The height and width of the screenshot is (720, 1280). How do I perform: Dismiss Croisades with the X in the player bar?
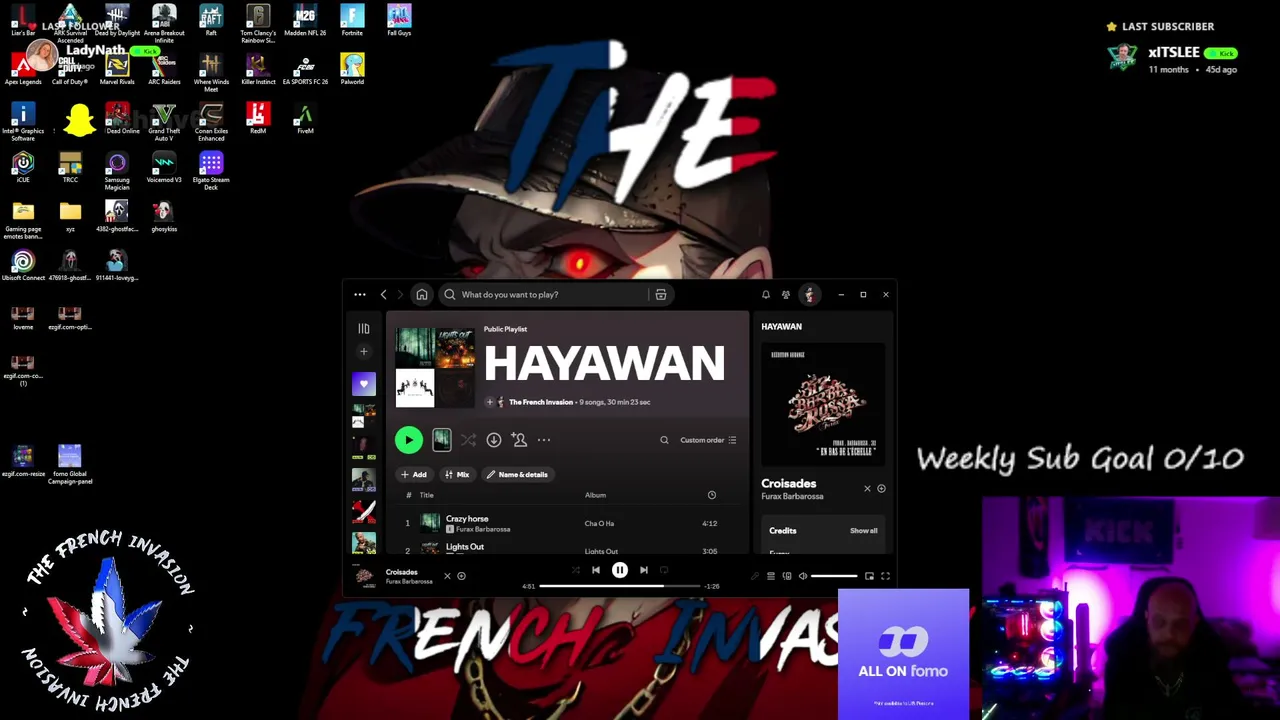point(447,576)
